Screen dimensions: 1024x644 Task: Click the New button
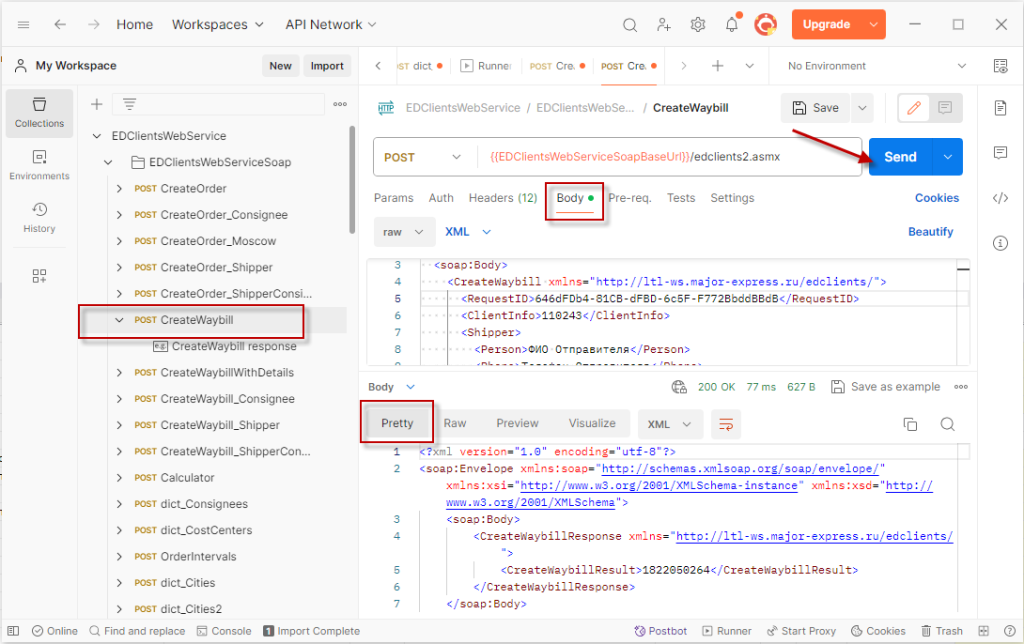pos(280,66)
